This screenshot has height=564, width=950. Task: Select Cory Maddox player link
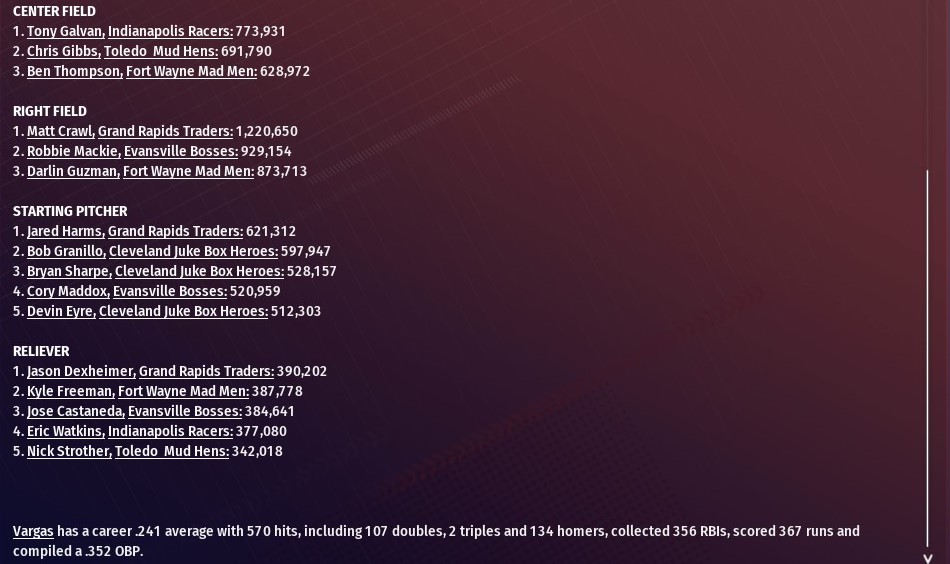[68, 291]
